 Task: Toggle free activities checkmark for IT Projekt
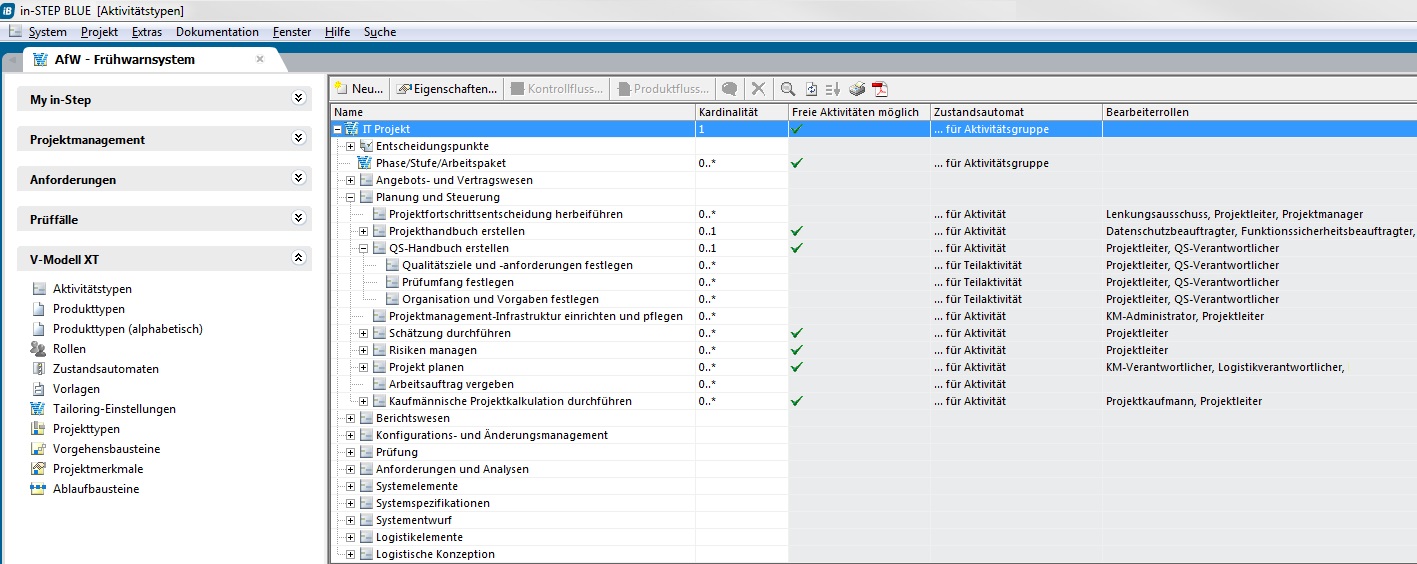(x=796, y=129)
